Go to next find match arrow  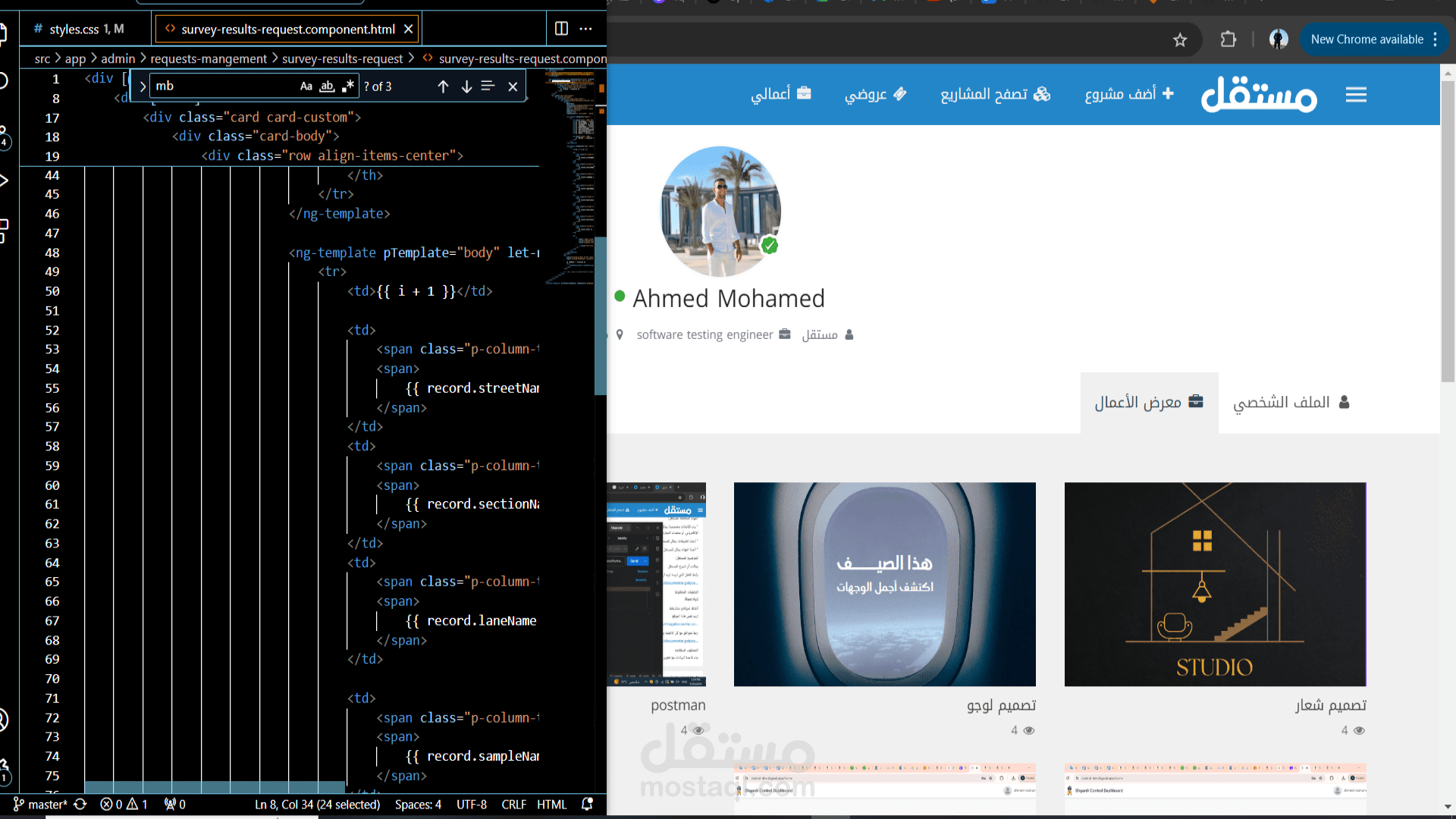click(x=466, y=86)
